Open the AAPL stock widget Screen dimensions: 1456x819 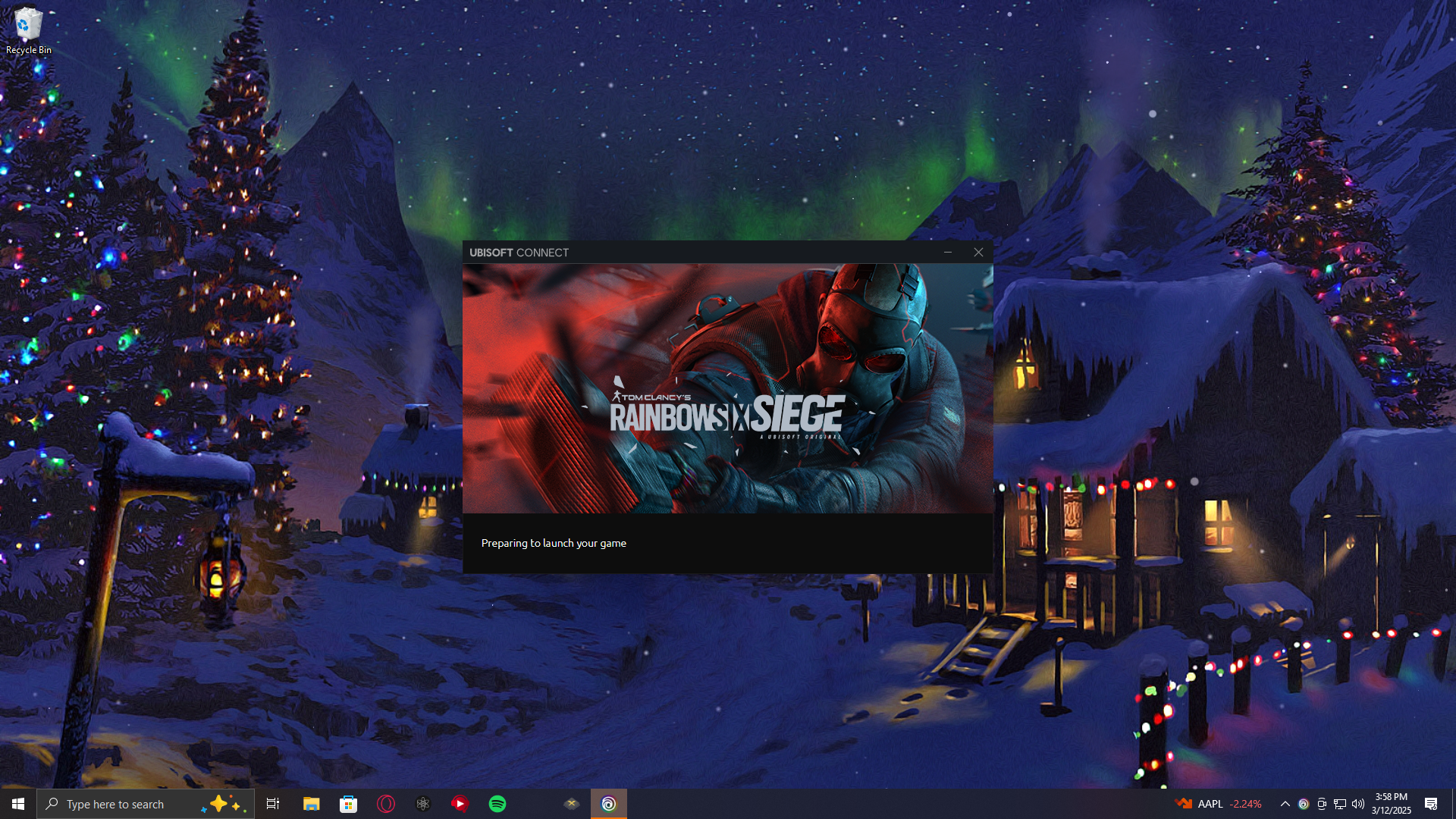coord(1218,804)
